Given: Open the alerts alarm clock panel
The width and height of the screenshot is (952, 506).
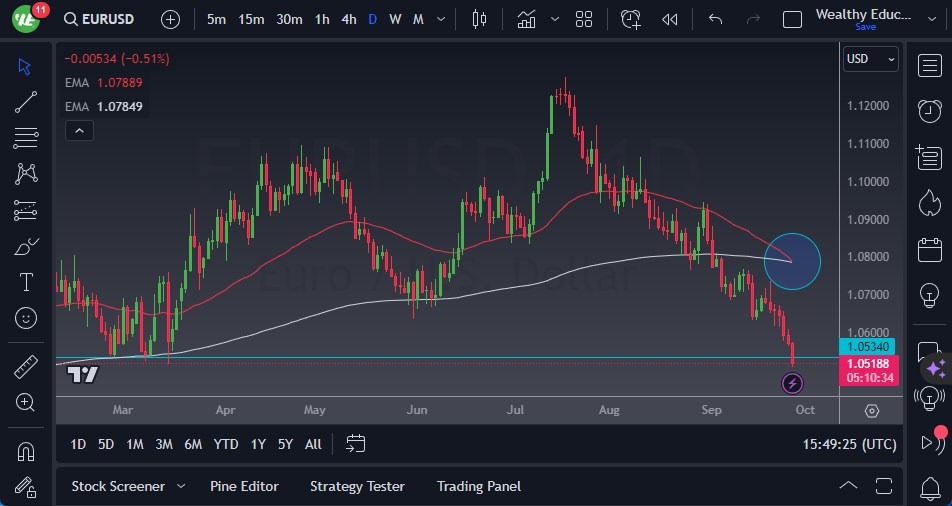Looking at the screenshot, I should (929, 110).
